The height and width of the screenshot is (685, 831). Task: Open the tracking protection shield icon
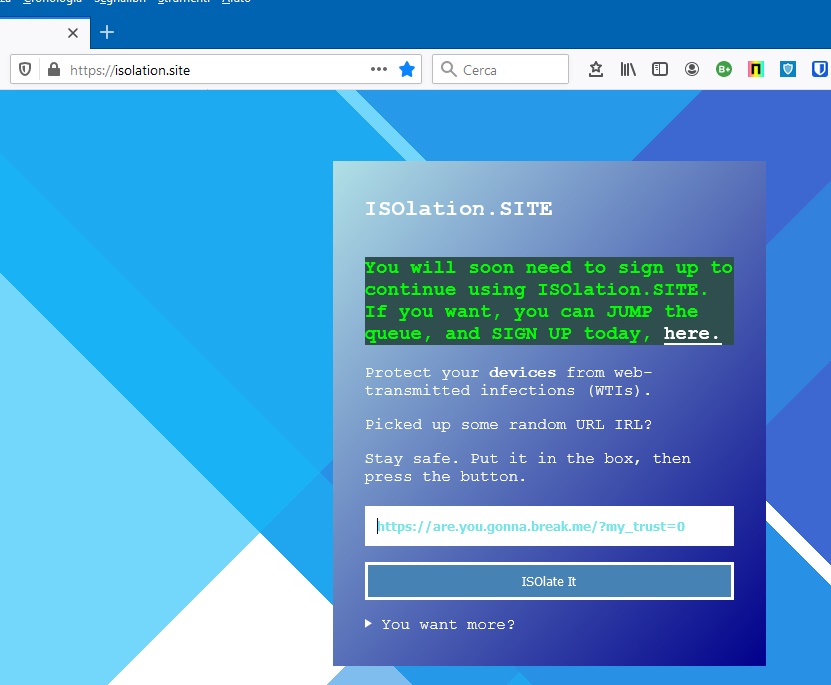25,69
